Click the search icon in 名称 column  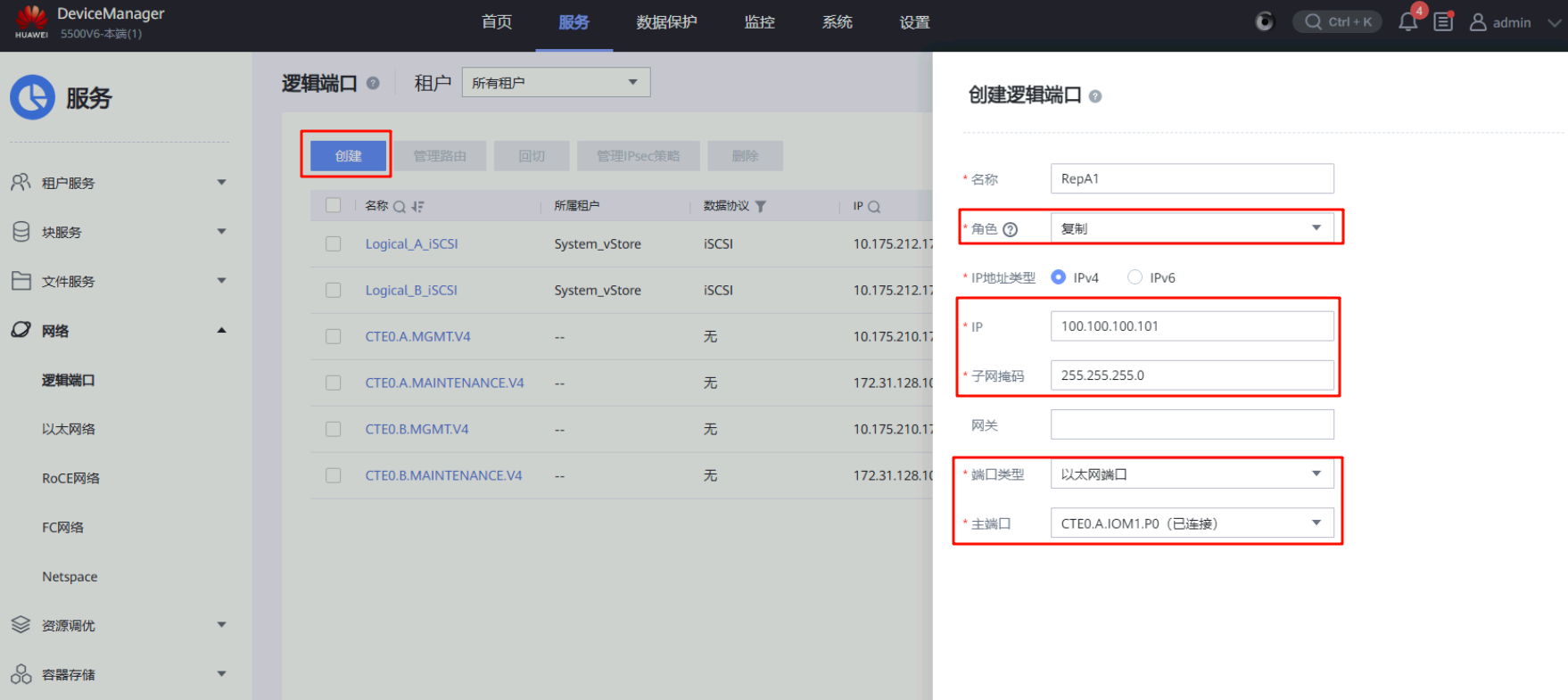[x=400, y=206]
